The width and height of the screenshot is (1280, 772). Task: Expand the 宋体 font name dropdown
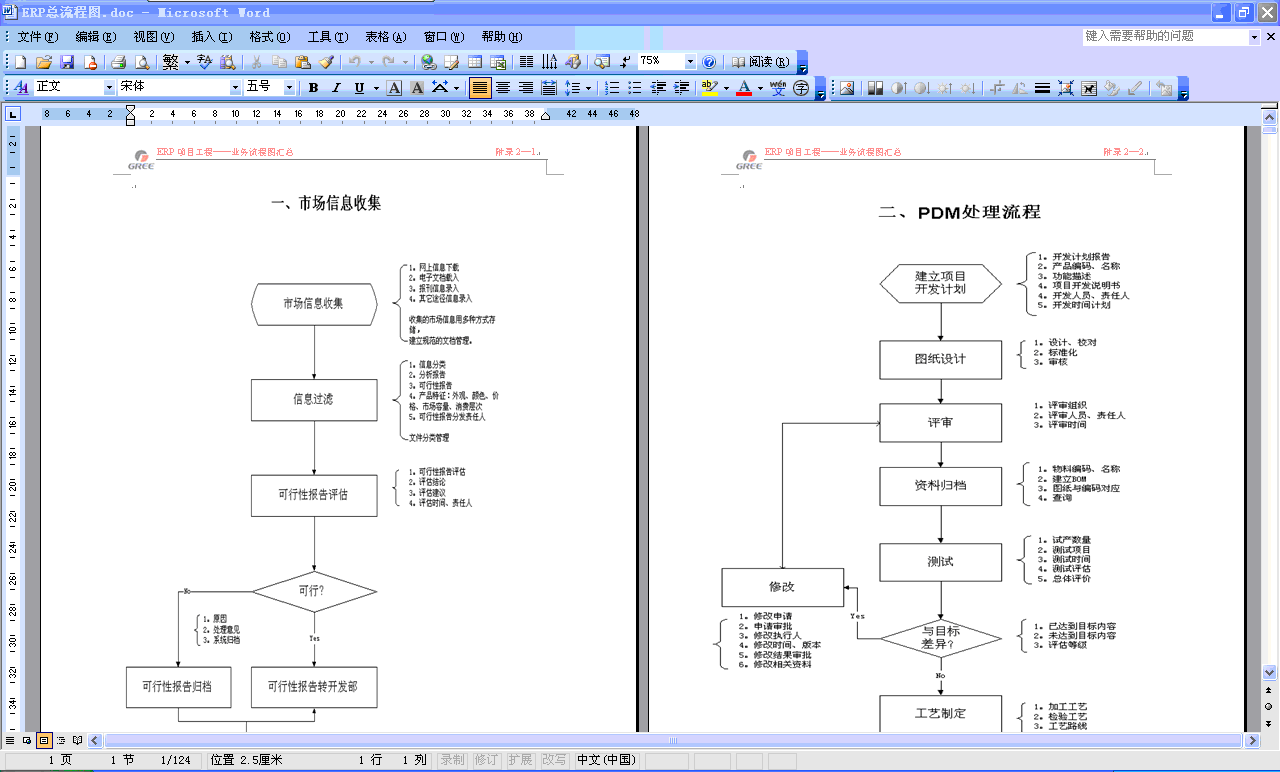(236, 88)
